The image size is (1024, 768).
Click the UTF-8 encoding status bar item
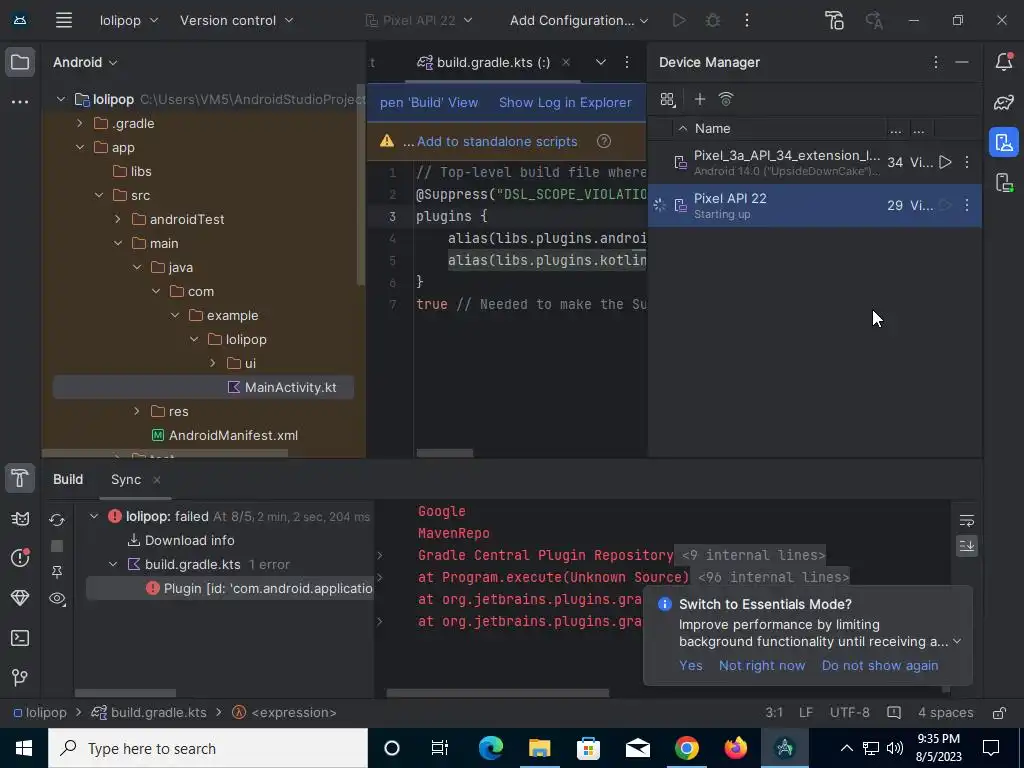(849, 712)
